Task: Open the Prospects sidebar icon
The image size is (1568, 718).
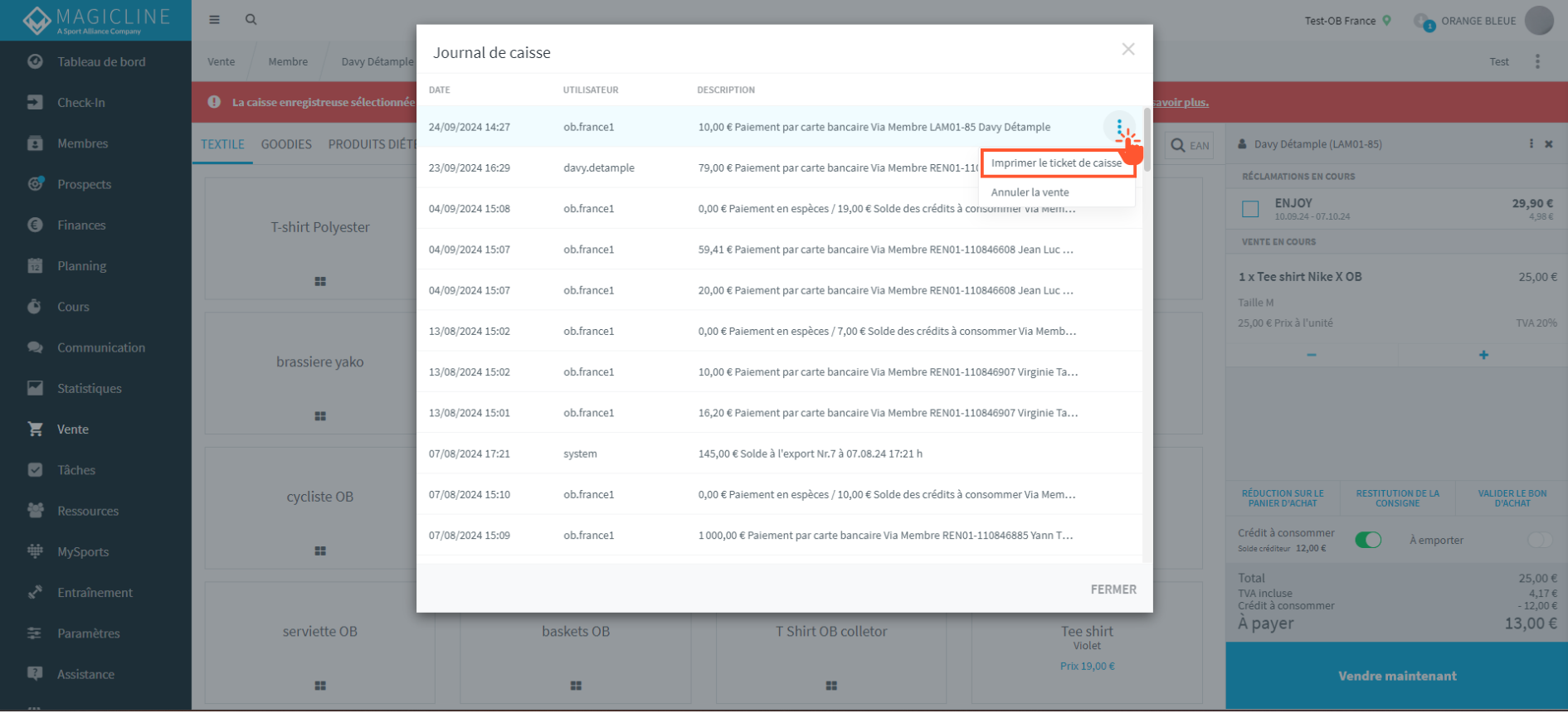Action: coord(35,184)
